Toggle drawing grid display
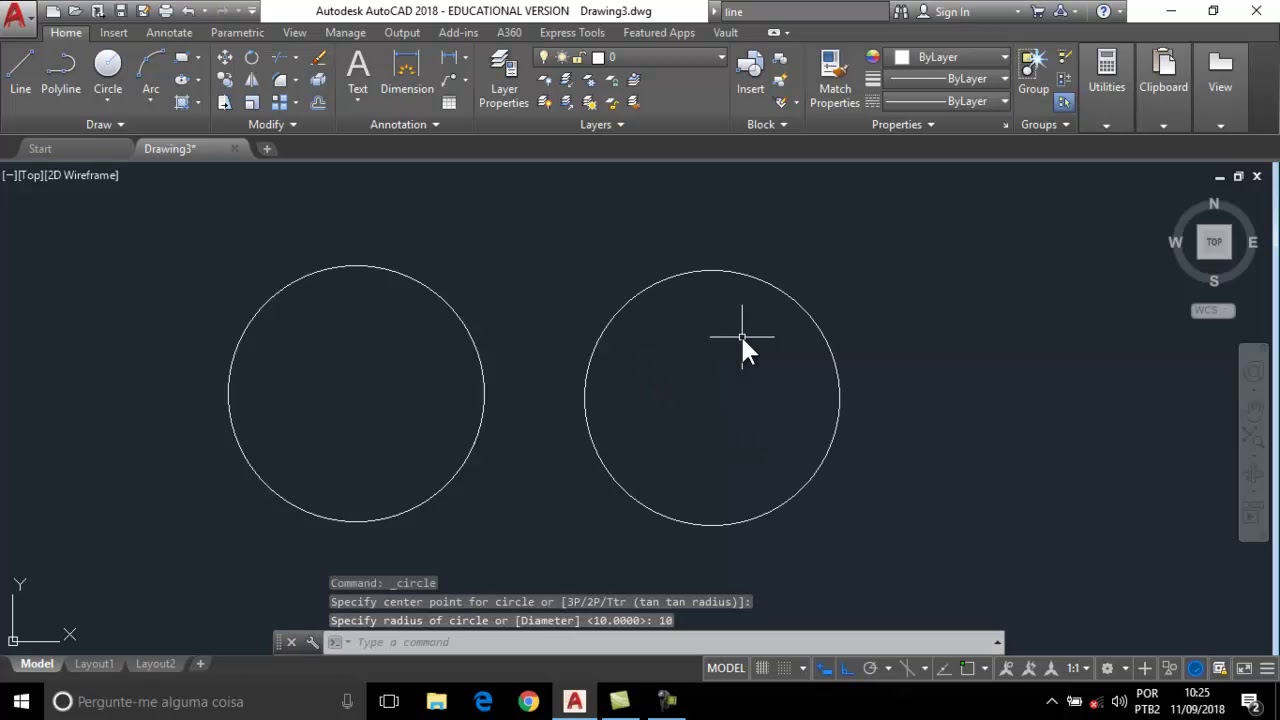The width and height of the screenshot is (1280, 720). [762, 668]
